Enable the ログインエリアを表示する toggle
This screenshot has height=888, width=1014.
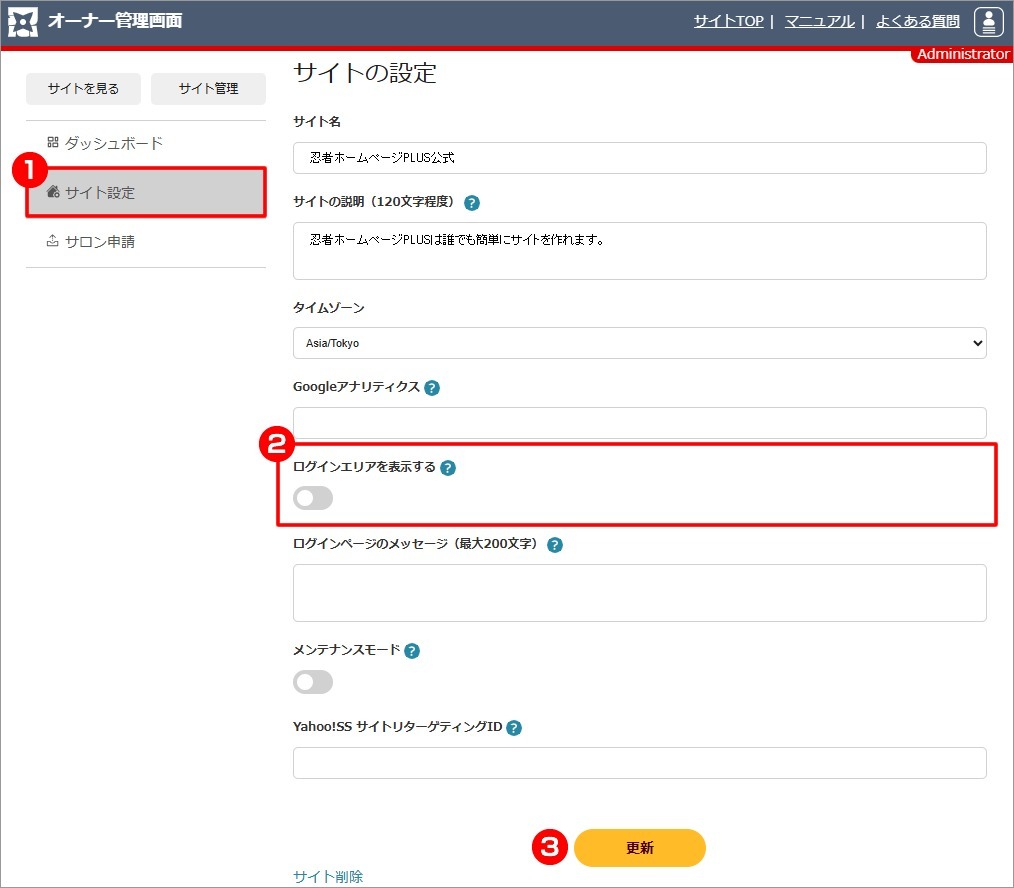pyautogui.click(x=313, y=498)
